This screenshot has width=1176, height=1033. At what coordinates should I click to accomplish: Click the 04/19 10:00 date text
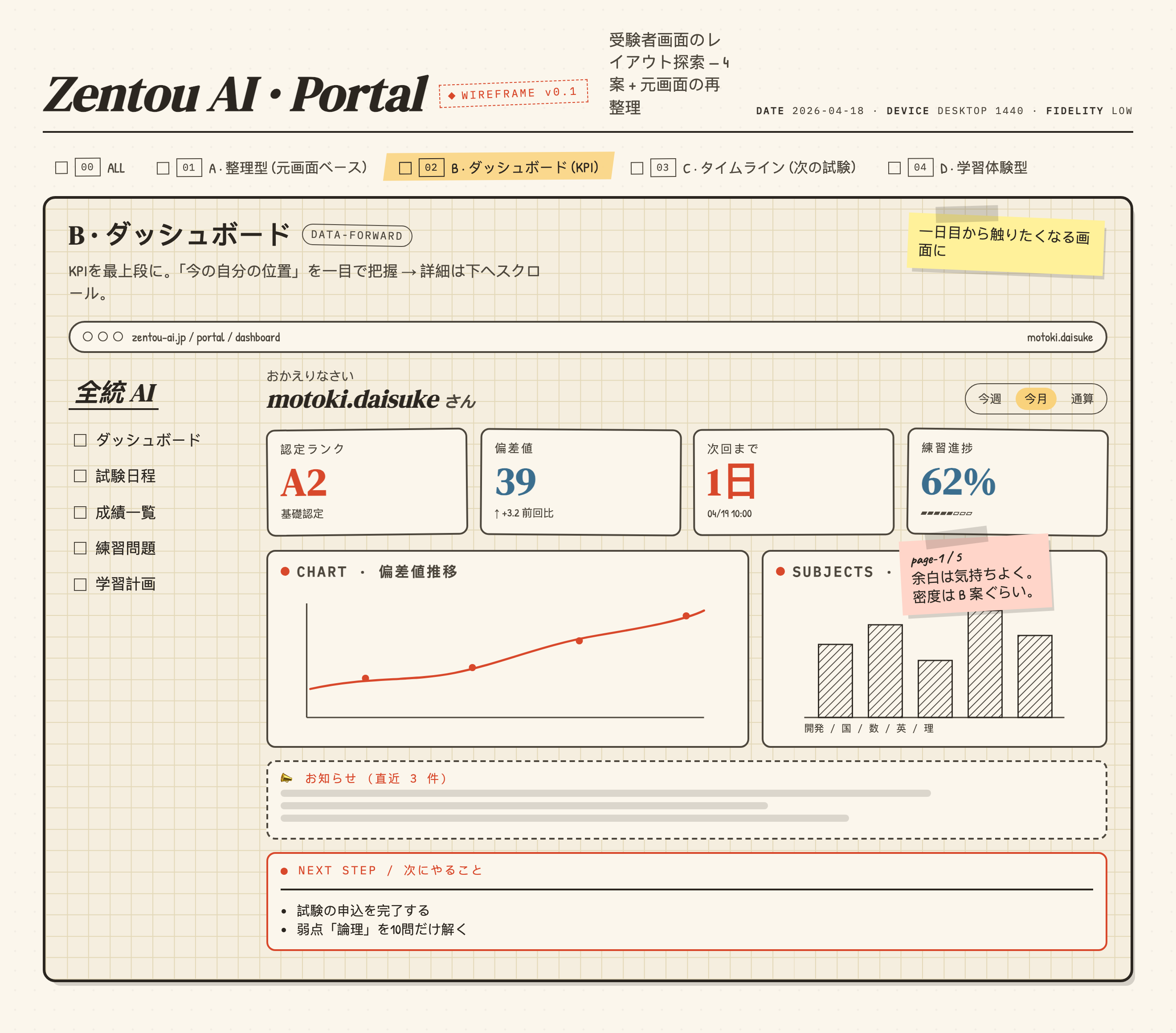[730, 514]
